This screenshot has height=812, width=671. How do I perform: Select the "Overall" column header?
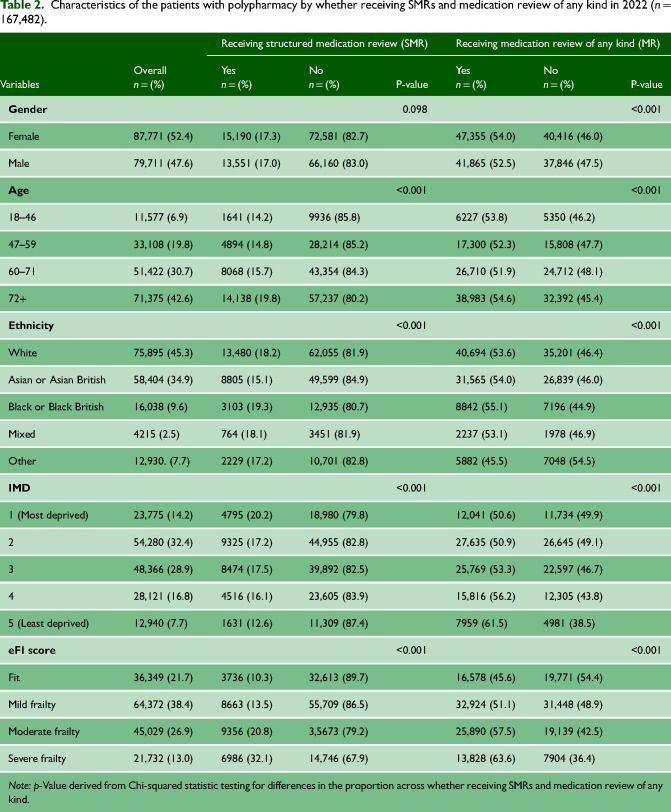point(150,71)
